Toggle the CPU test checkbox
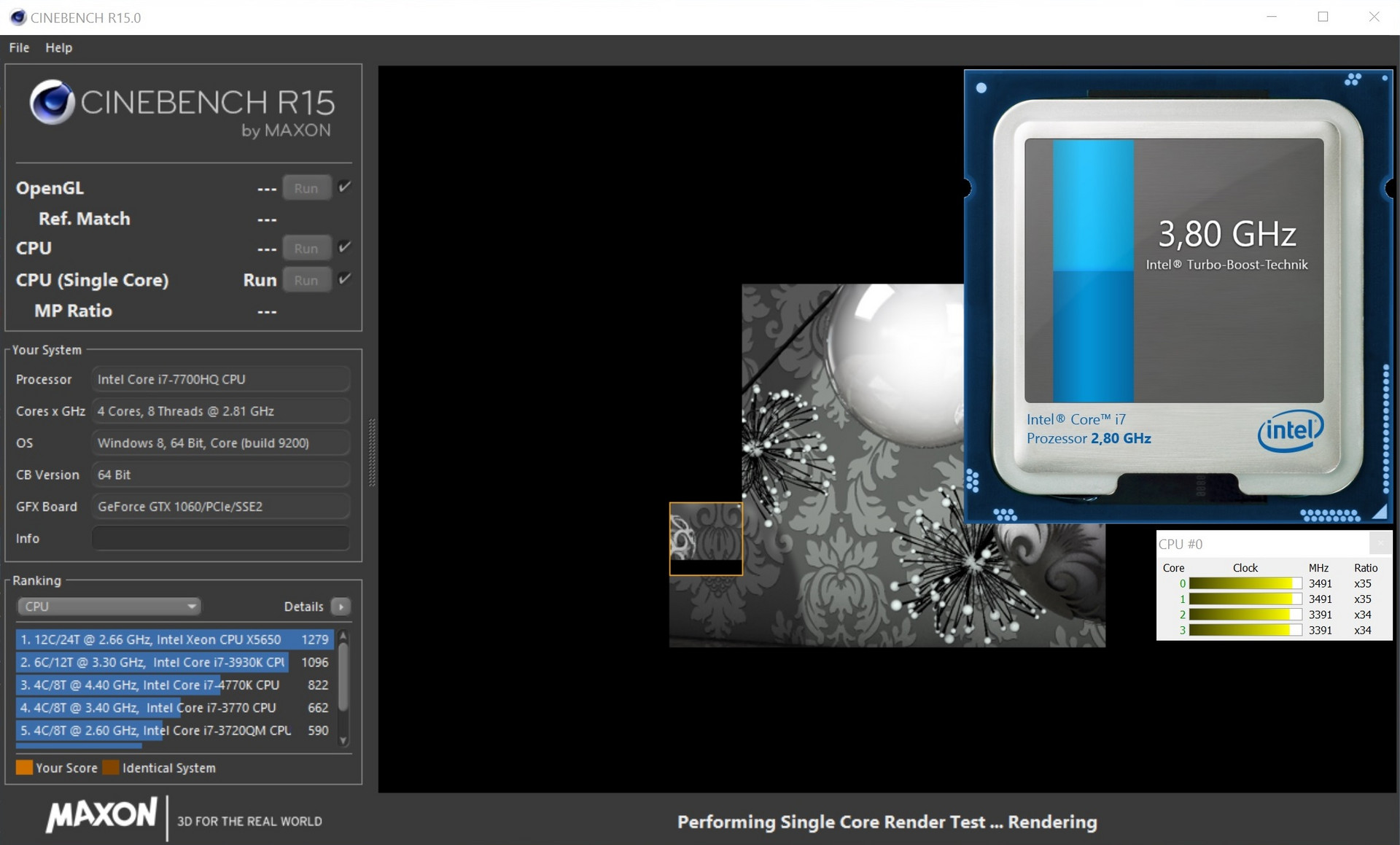 pos(345,247)
